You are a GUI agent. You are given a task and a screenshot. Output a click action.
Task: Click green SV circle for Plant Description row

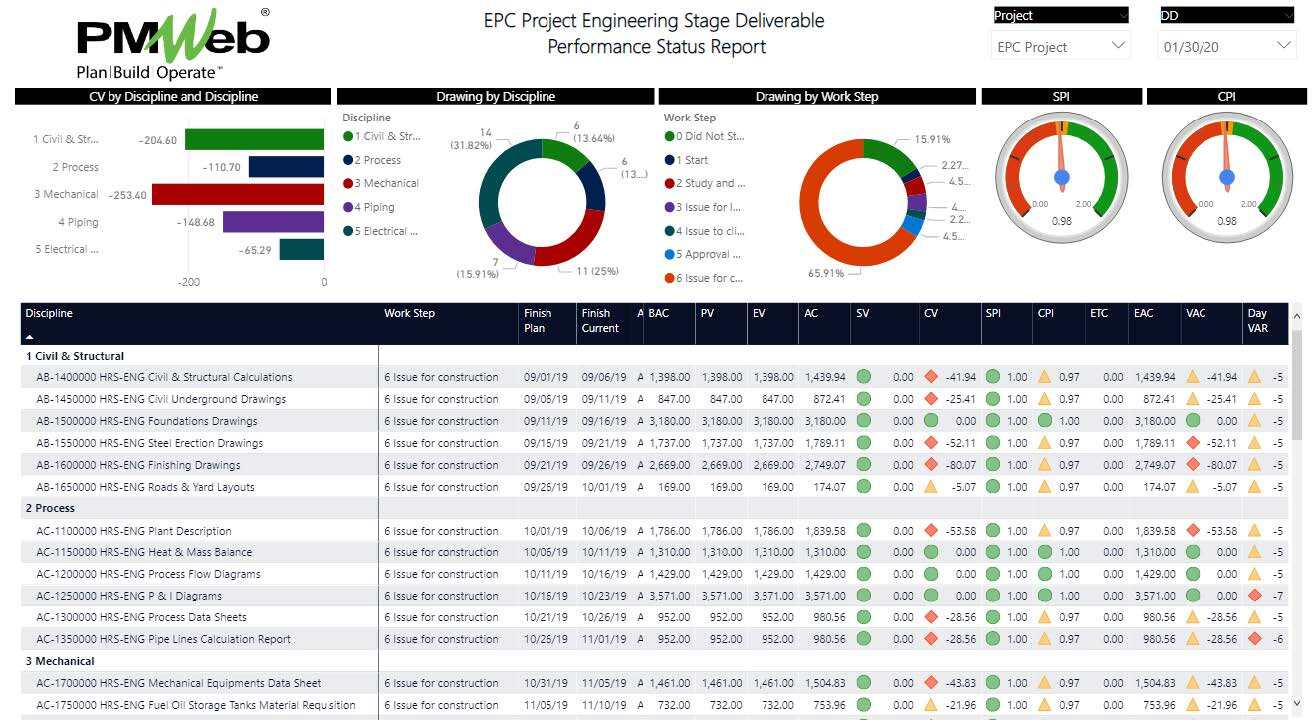click(863, 531)
